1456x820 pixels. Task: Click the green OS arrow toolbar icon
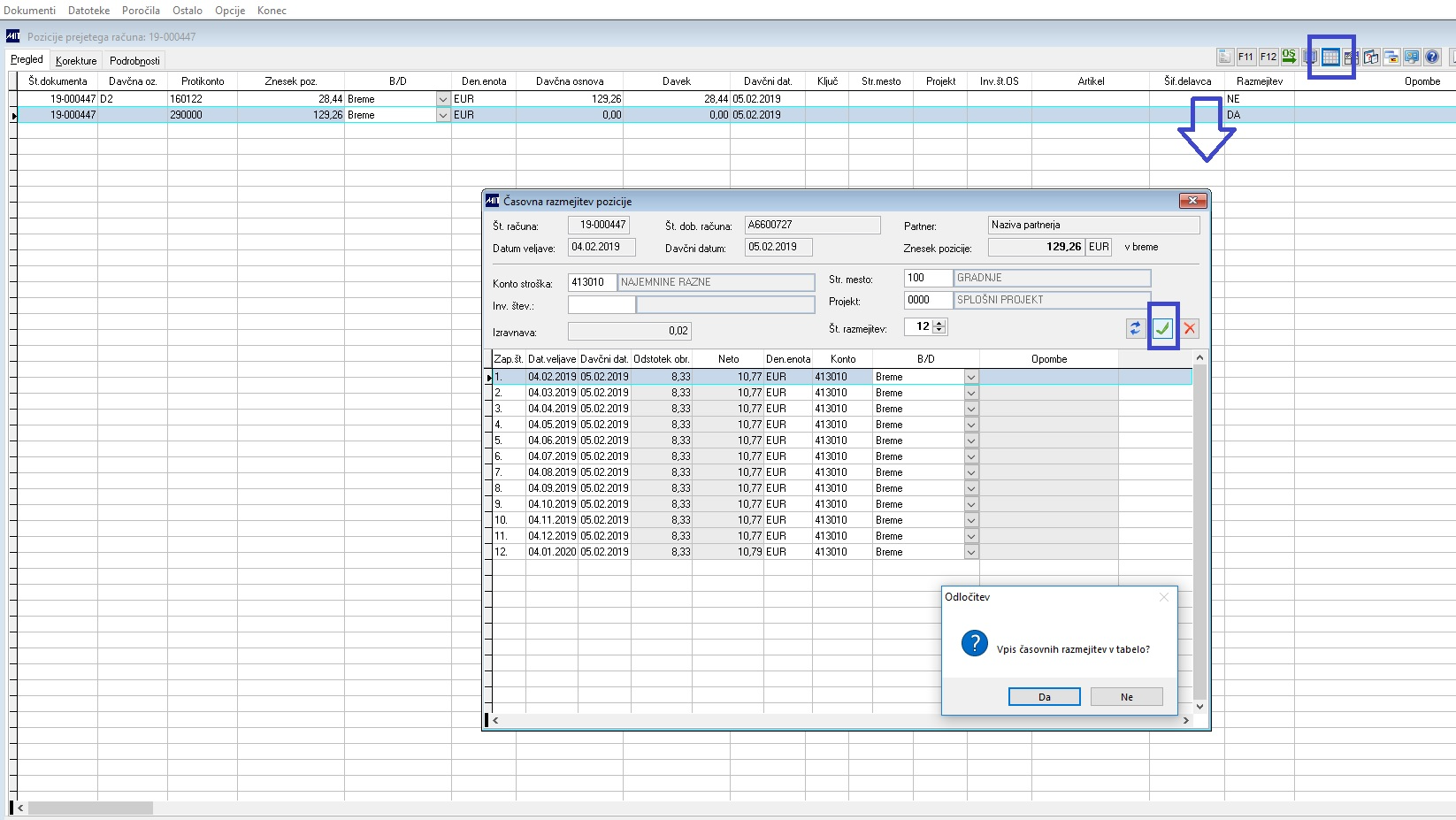coord(1289,57)
